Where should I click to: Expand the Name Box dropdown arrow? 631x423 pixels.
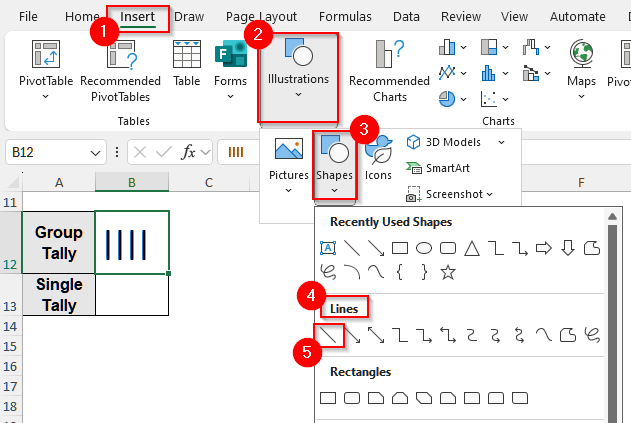(95, 153)
